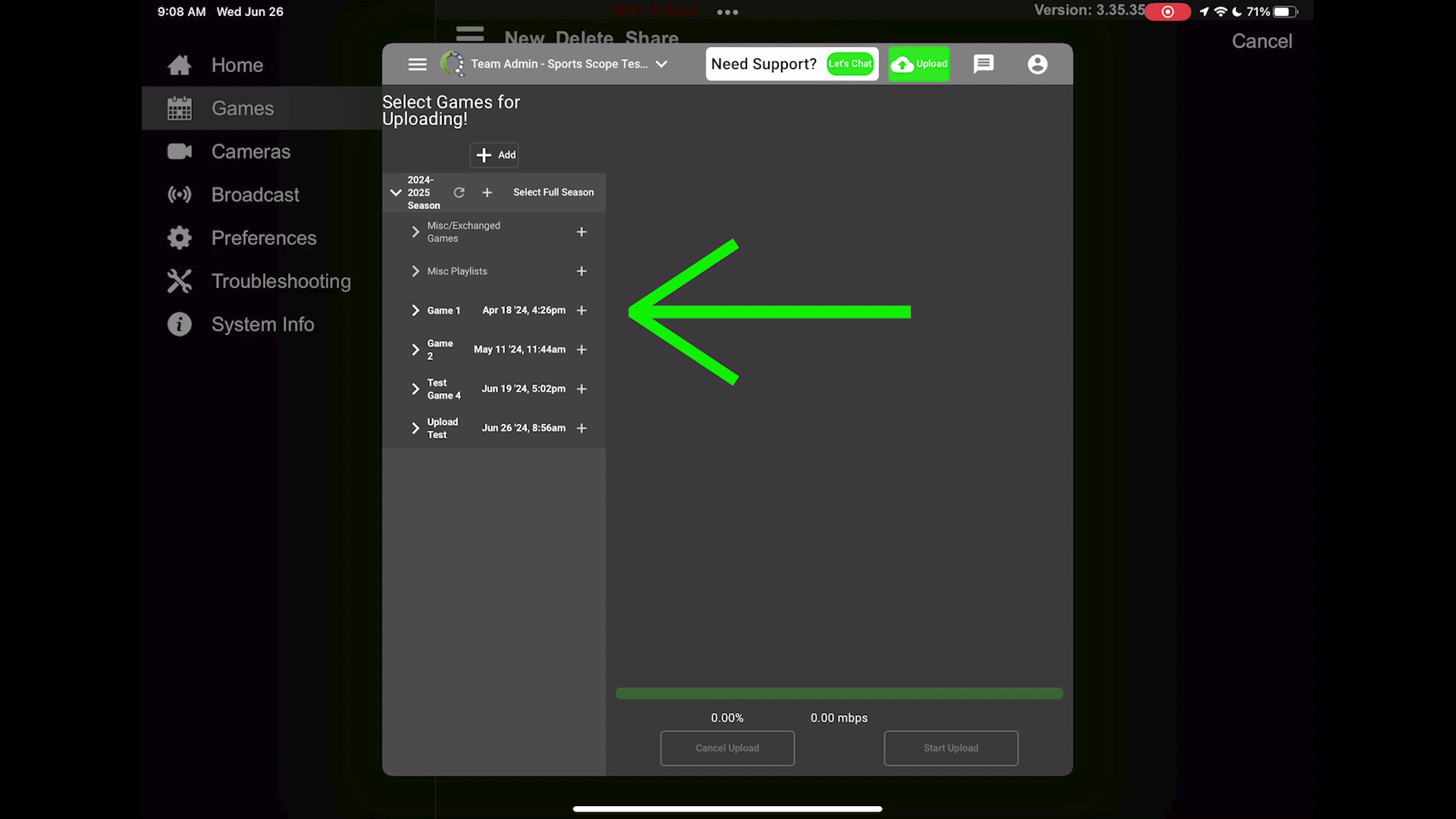Open Preferences in the sidebar
Viewport: 1456px width, 819px height.
coord(262,238)
